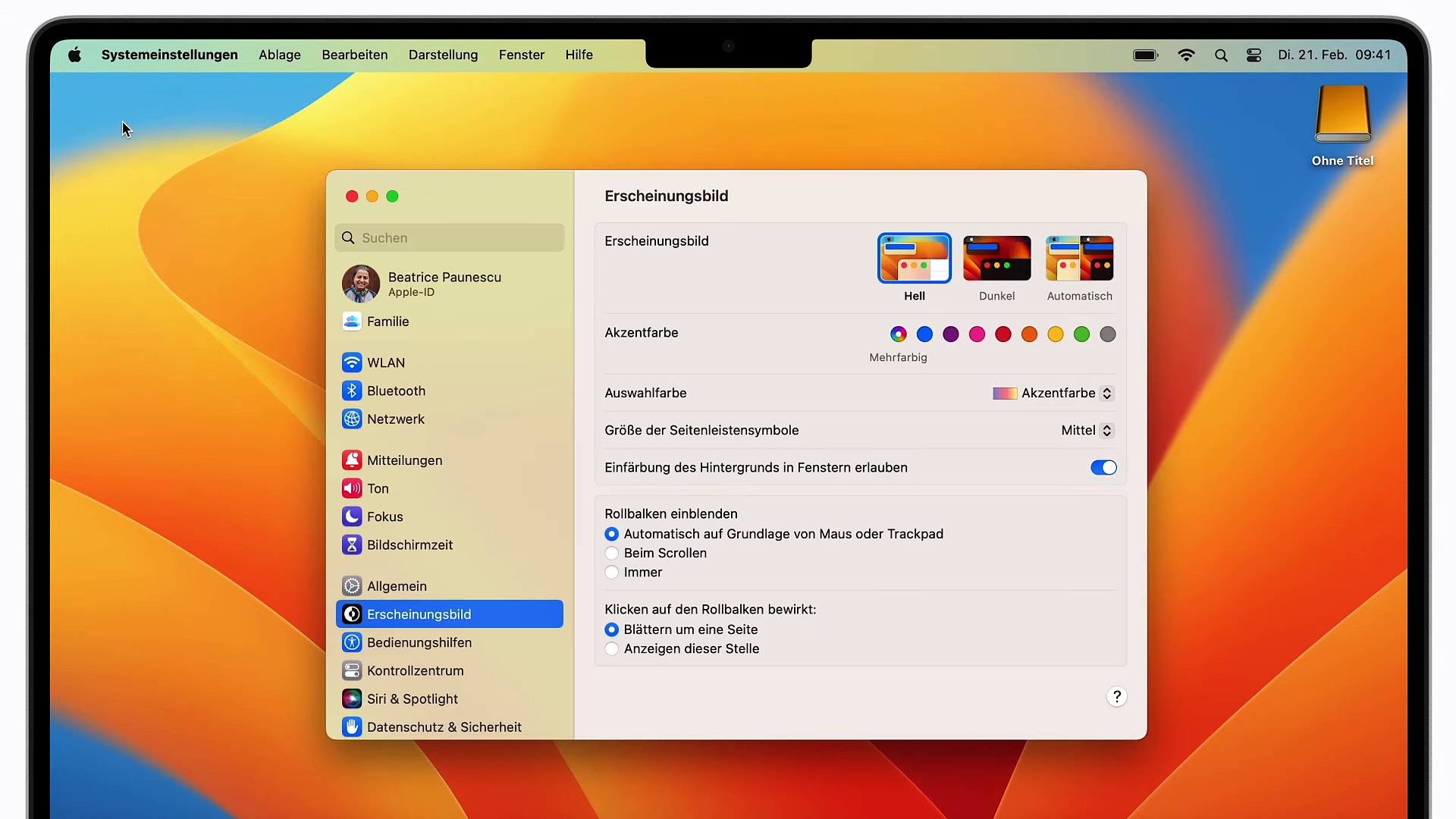The image size is (1456, 819).
Task: Open the Fokus moon icon
Action: pos(352,516)
